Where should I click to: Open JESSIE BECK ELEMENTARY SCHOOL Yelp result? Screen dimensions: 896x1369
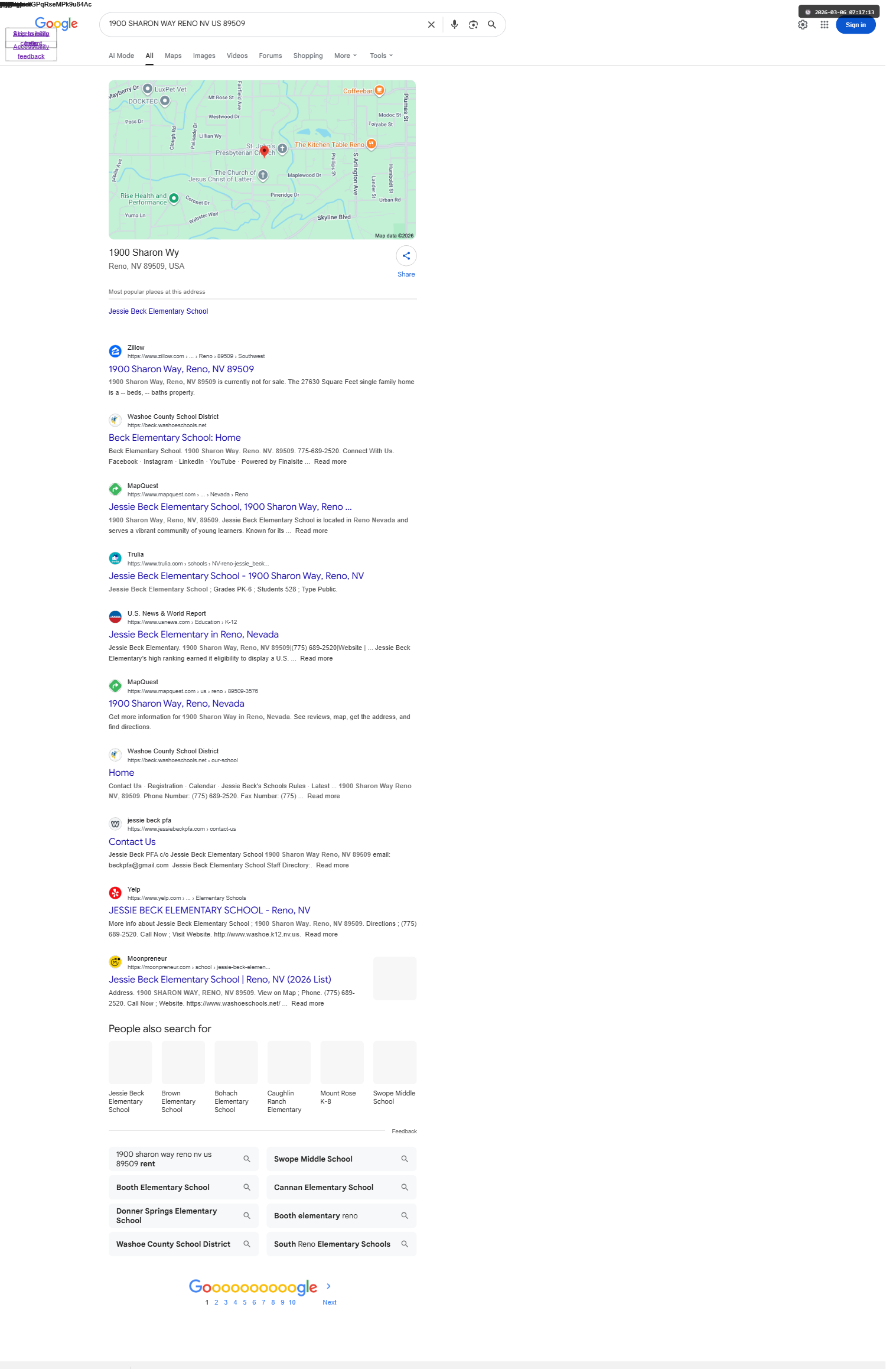[209, 911]
